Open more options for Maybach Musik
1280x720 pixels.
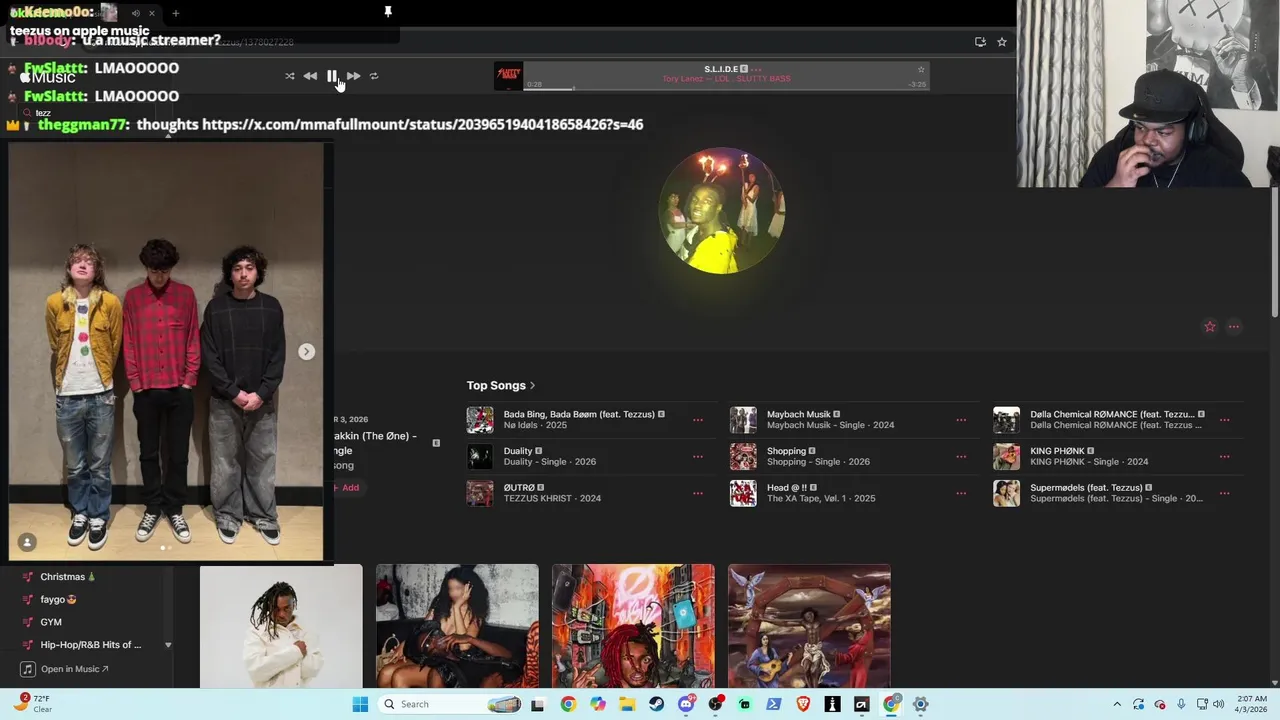click(x=961, y=420)
